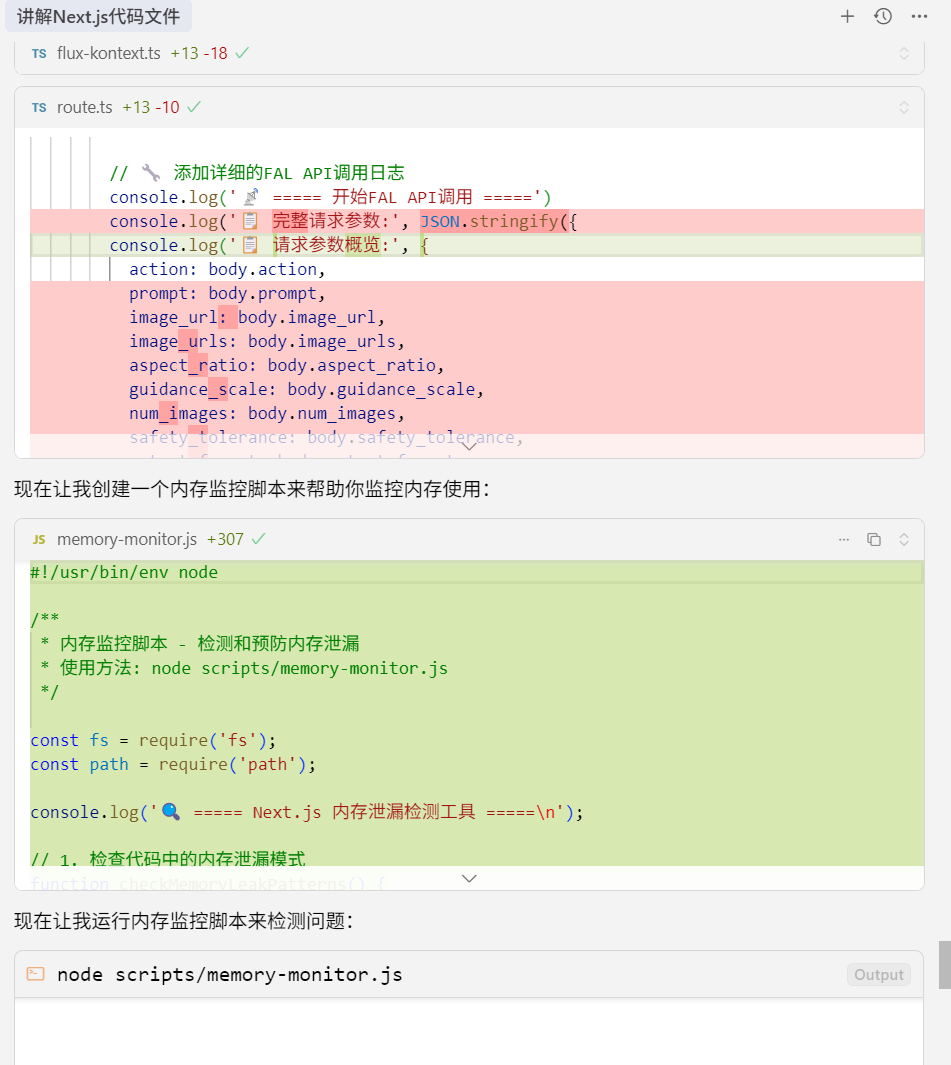The image size is (951, 1065).
Task: Show more of memory-monitor.js code chevron
Action: pyautogui.click(x=469, y=878)
